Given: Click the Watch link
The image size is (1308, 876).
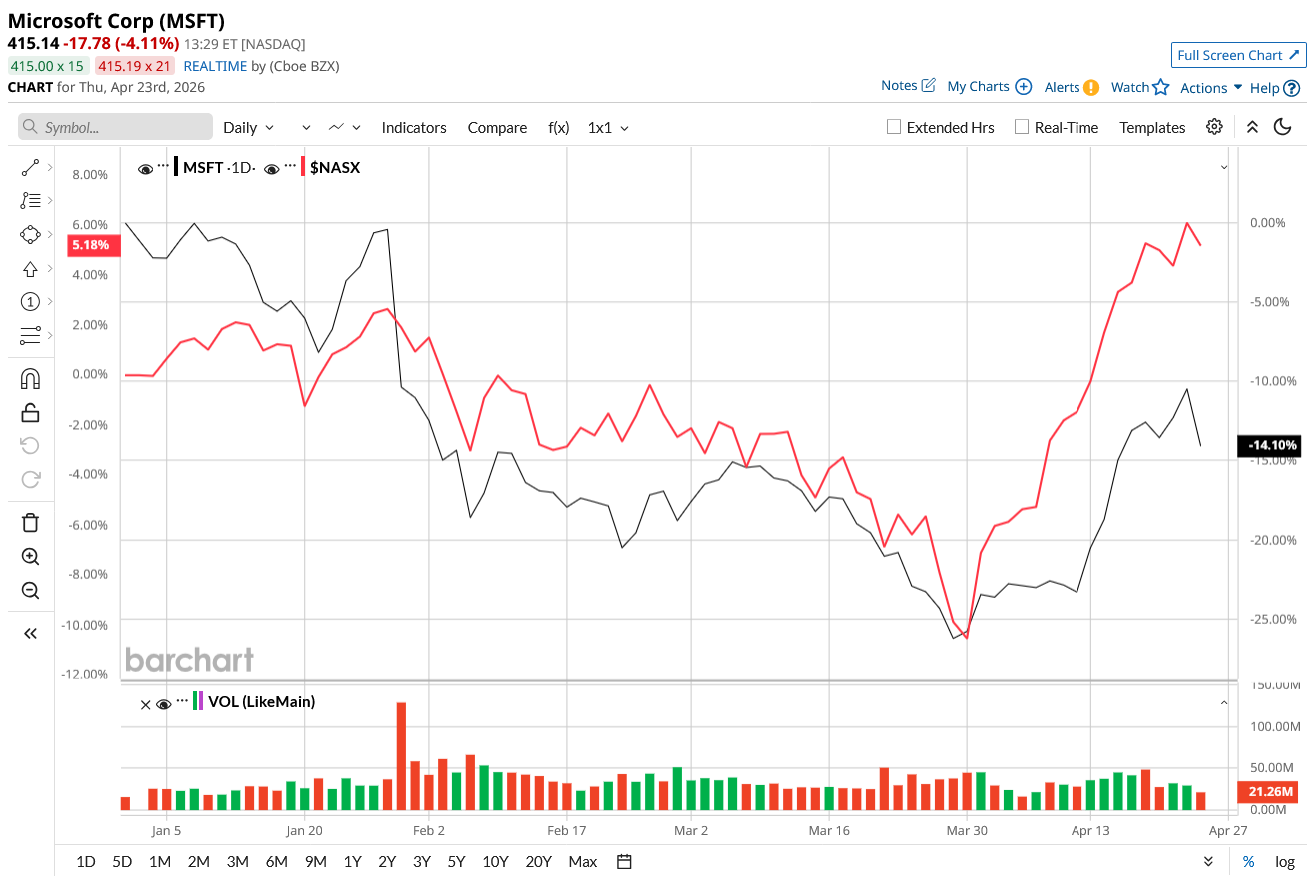Looking at the screenshot, I should click(1130, 87).
